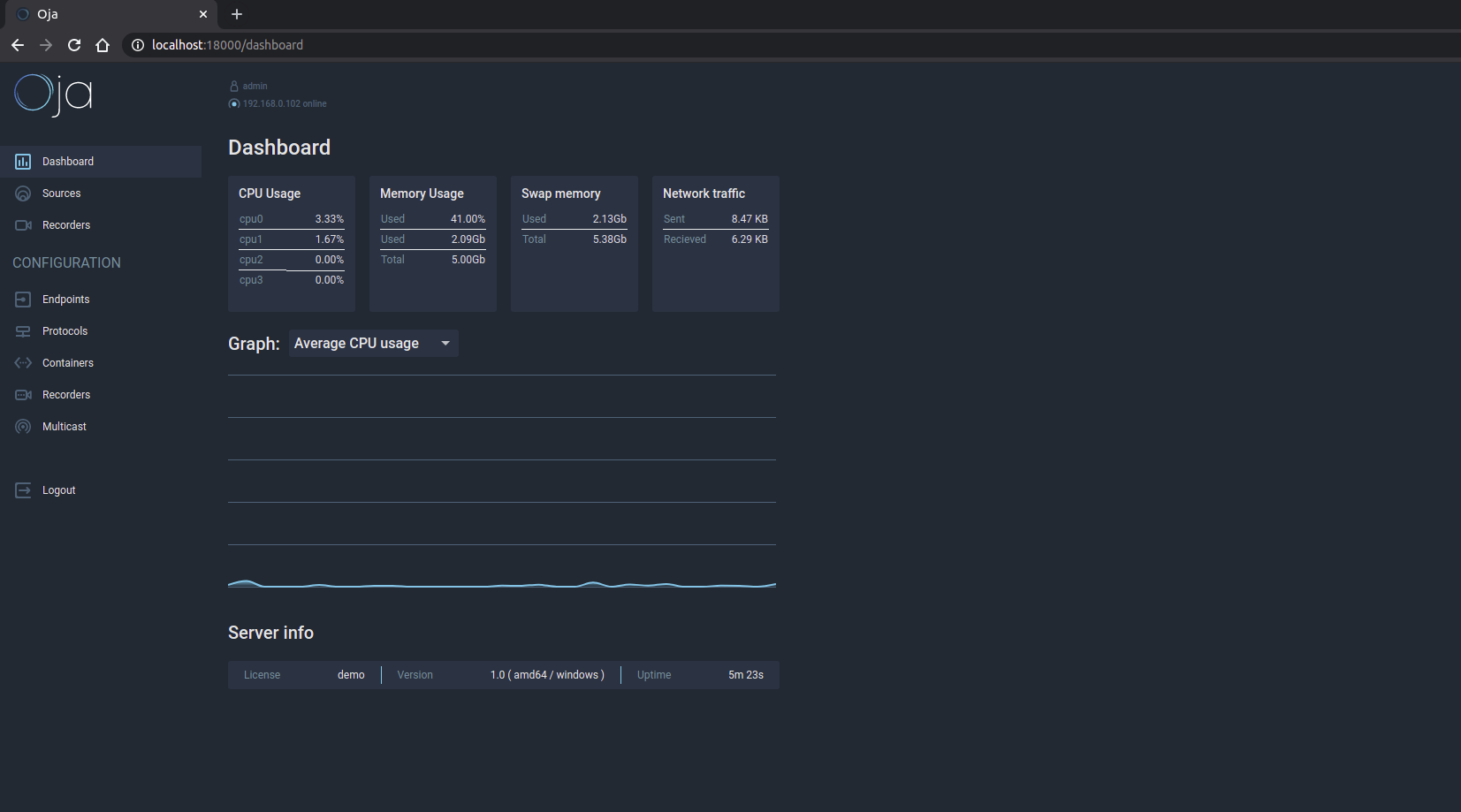Click the memory Used 41.00% value

468,219
